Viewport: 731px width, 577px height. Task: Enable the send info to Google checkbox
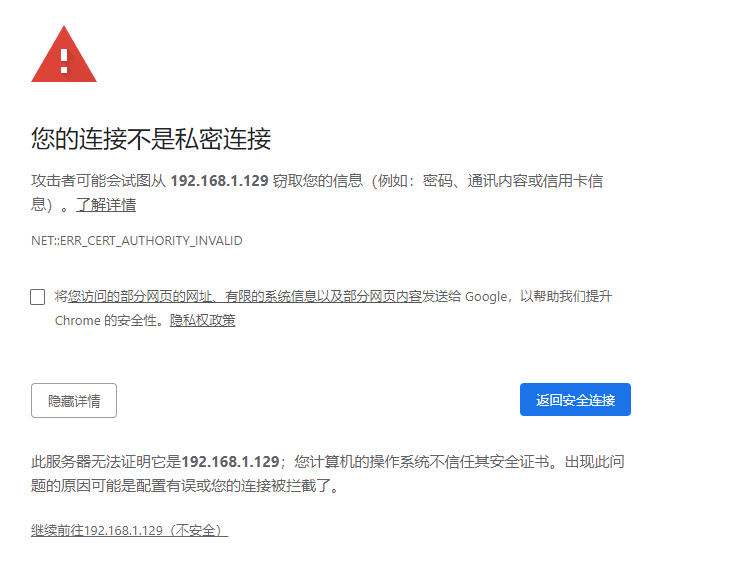pos(37,297)
